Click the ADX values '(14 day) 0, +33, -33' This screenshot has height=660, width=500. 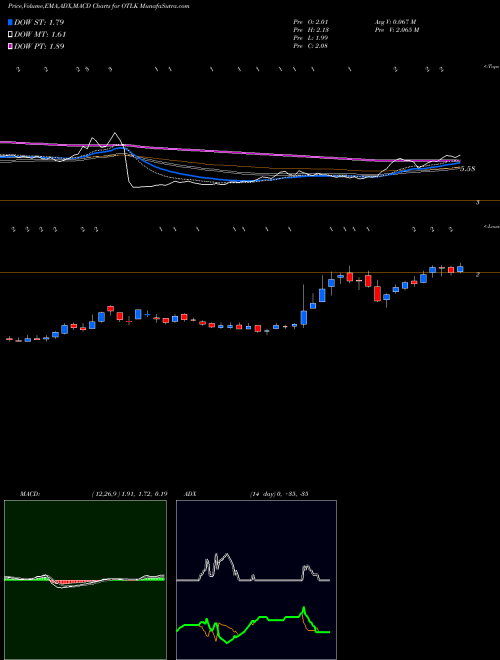click(279, 494)
